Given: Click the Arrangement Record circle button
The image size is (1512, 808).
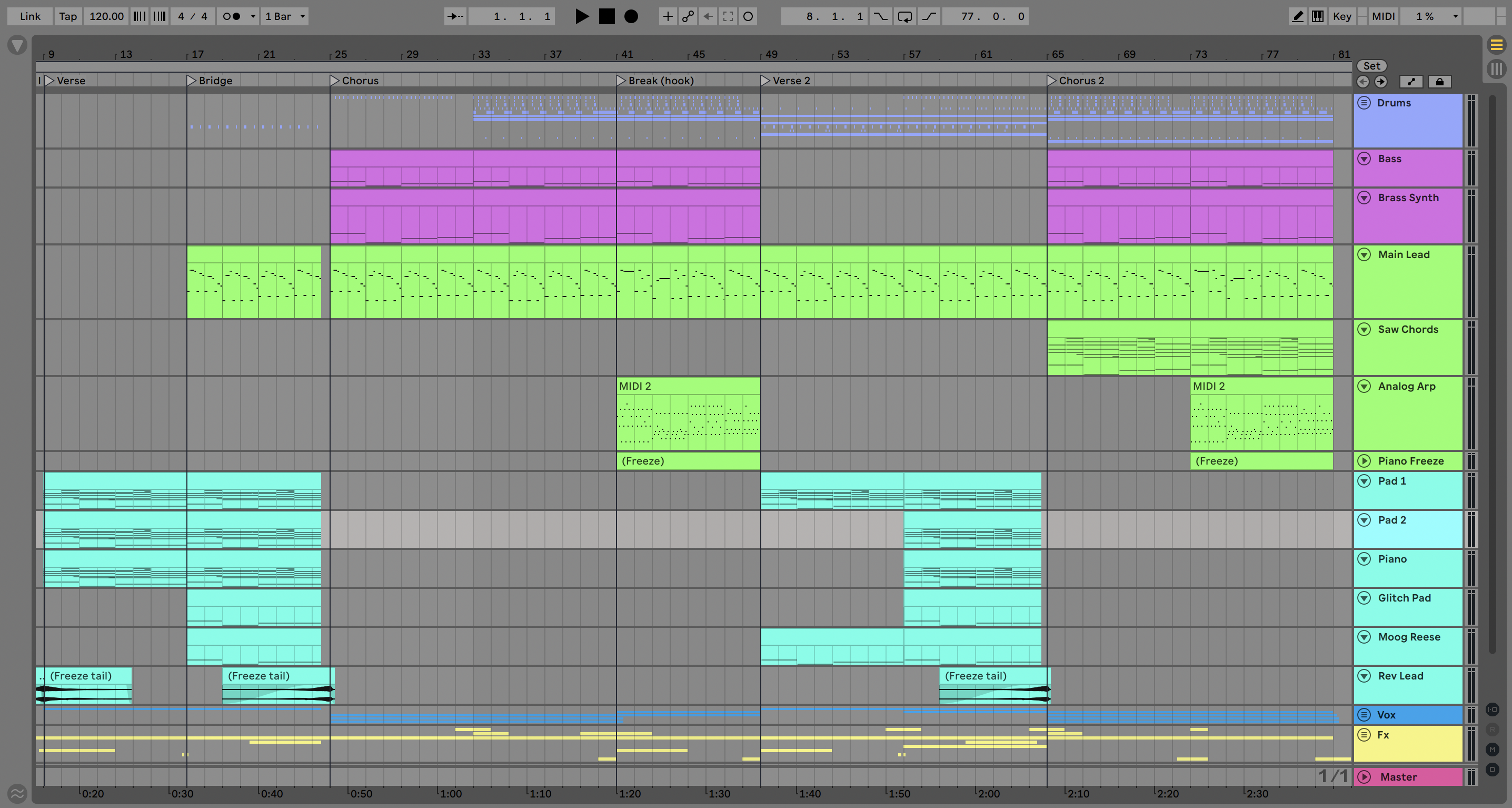Looking at the screenshot, I should [631, 16].
